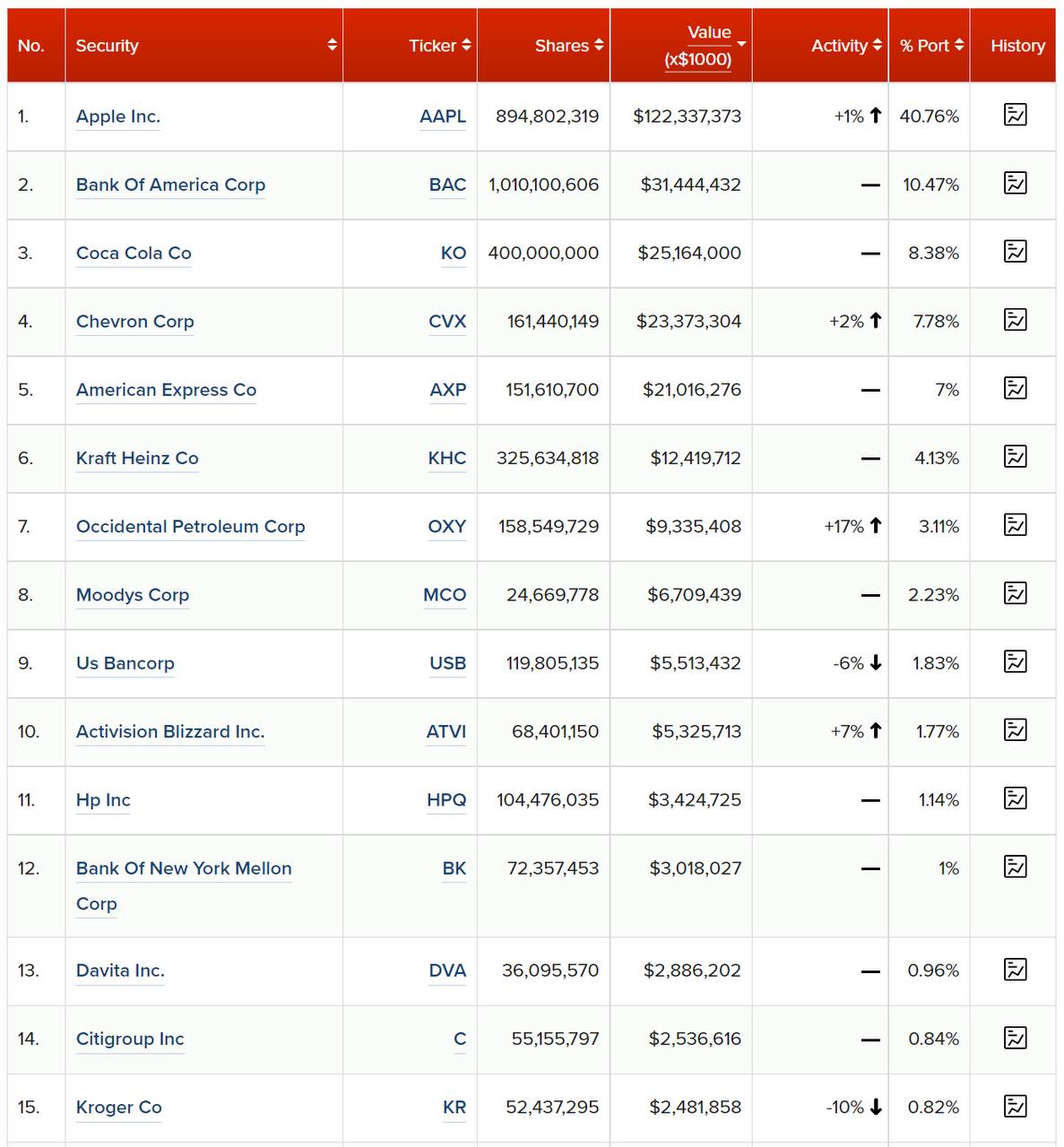Viewport: 1064px width, 1147px height.
Task: Click the No. column header
Action: (x=36, y=45)
